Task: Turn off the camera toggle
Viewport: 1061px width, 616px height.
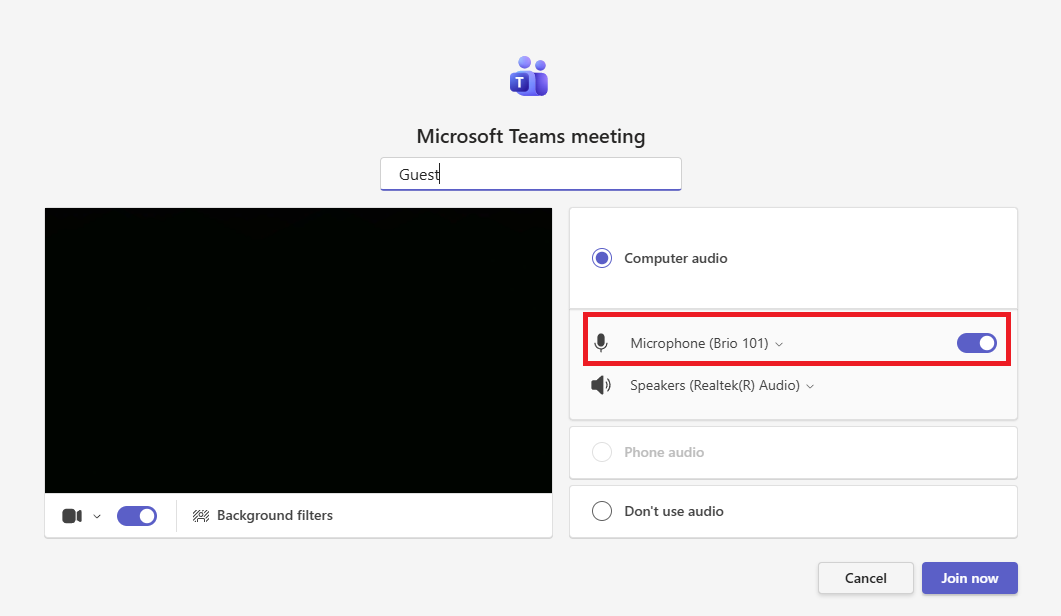Action: [x=137, y=516]
